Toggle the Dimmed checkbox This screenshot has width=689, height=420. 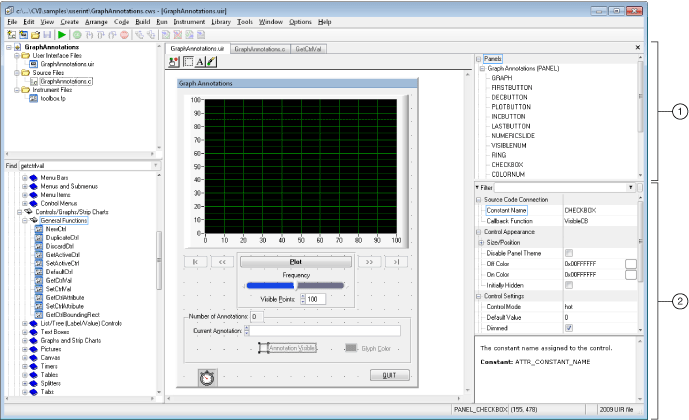[568, 327]
